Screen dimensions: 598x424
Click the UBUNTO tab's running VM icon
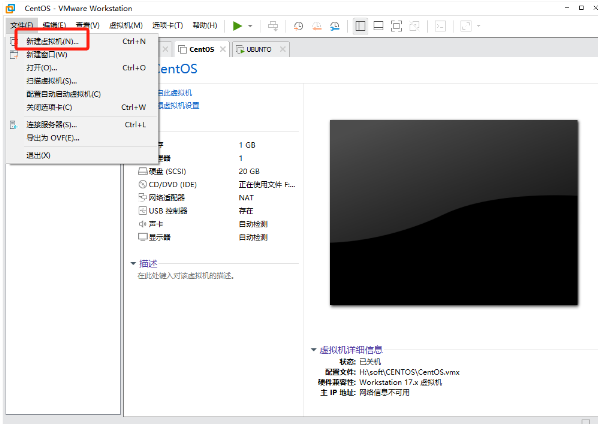[240, 50]
